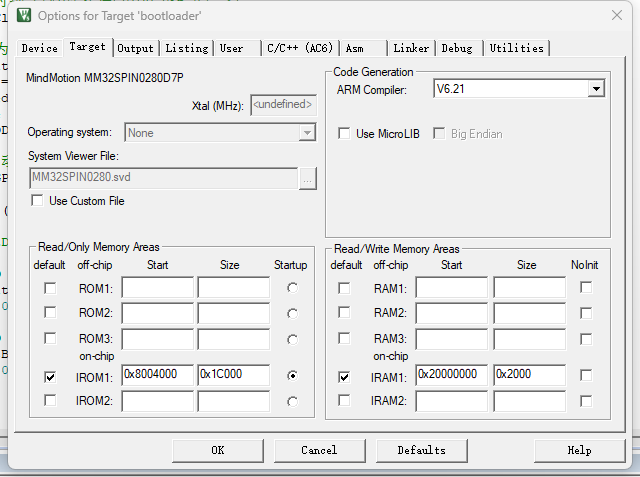Screen dimensions: 640x477
Task: Enable NoInit for RAM1
Action: click(x=586, y=287)
